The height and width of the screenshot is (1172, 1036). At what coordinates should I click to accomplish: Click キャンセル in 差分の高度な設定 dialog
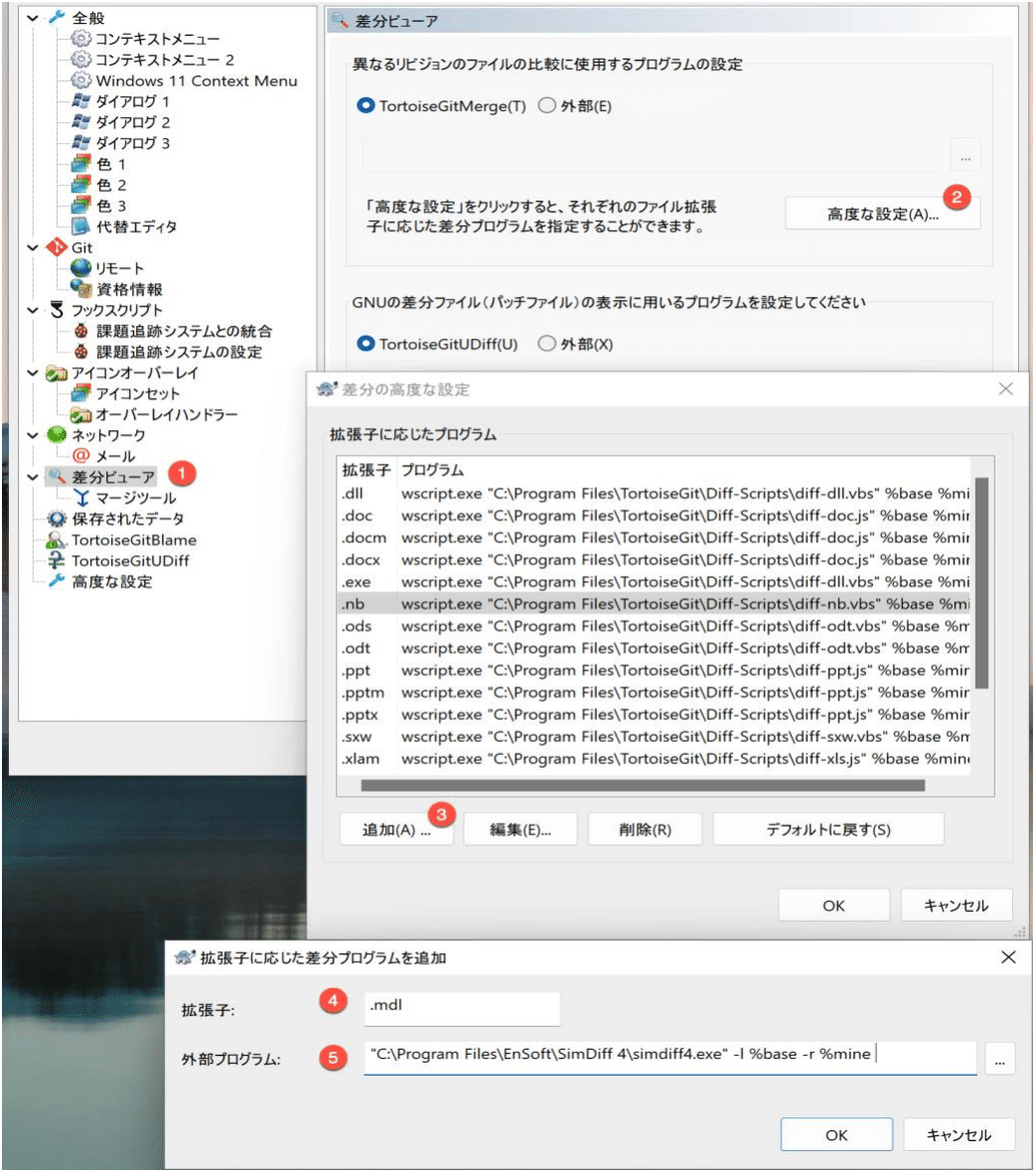click(x=956, y=905)
